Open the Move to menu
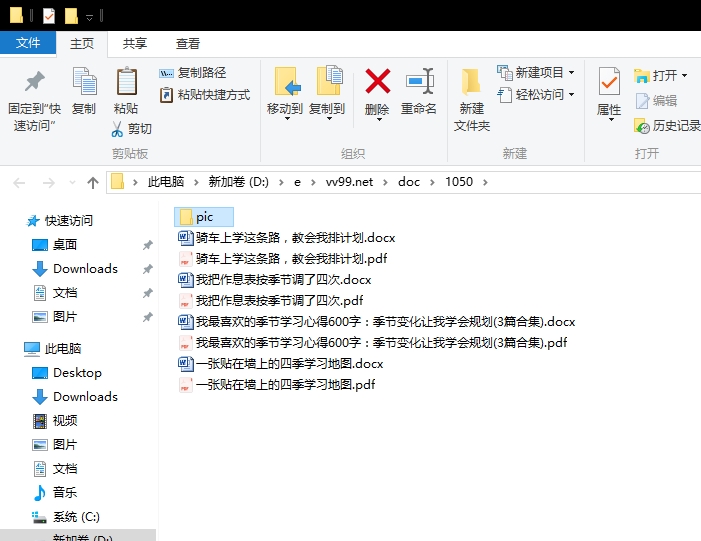The width and height of the screenshot is (701, 541). (x=285, y=93)
